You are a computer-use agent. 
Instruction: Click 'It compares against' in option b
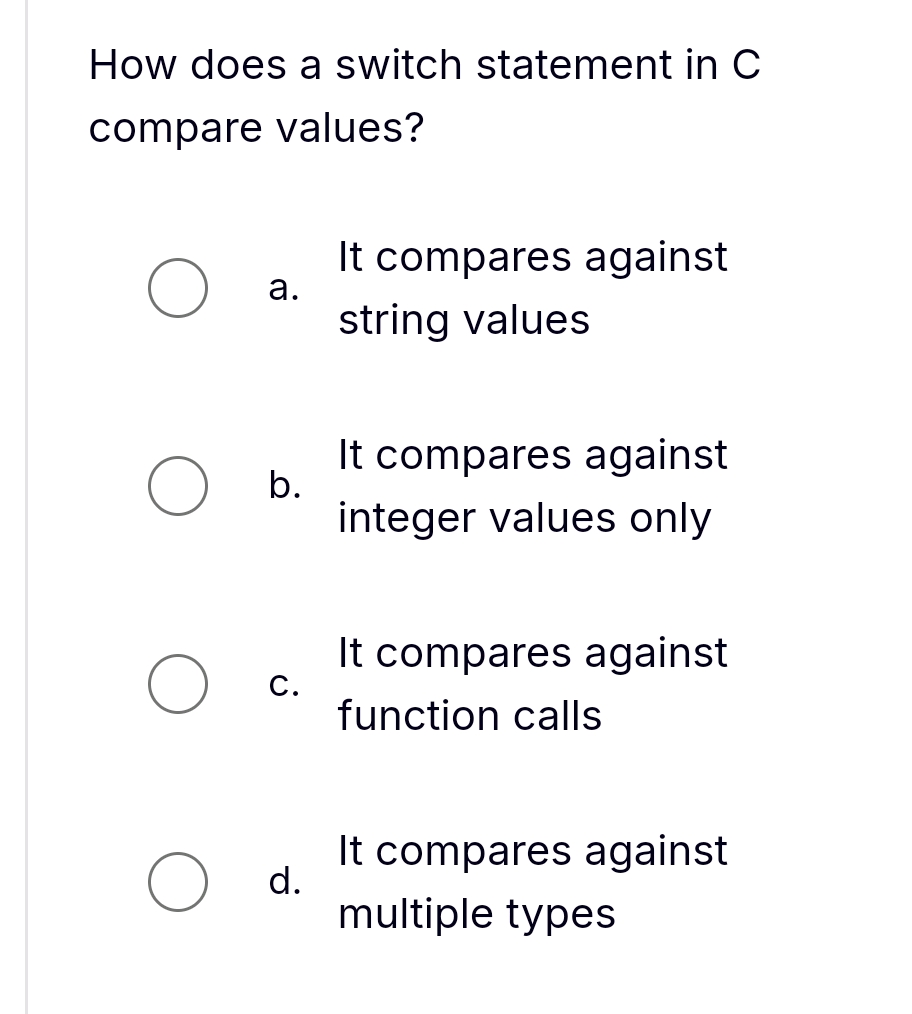[533, 455]
